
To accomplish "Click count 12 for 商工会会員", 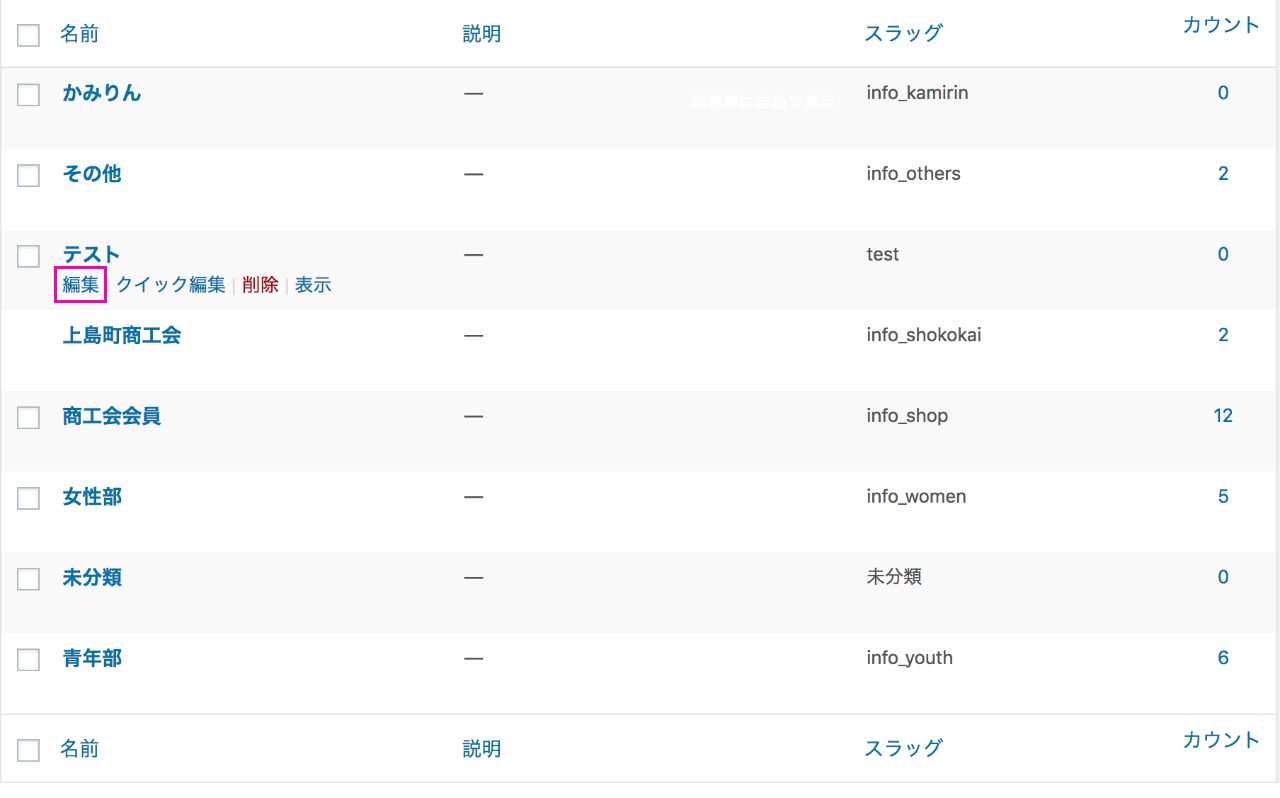I will 1223,416.
